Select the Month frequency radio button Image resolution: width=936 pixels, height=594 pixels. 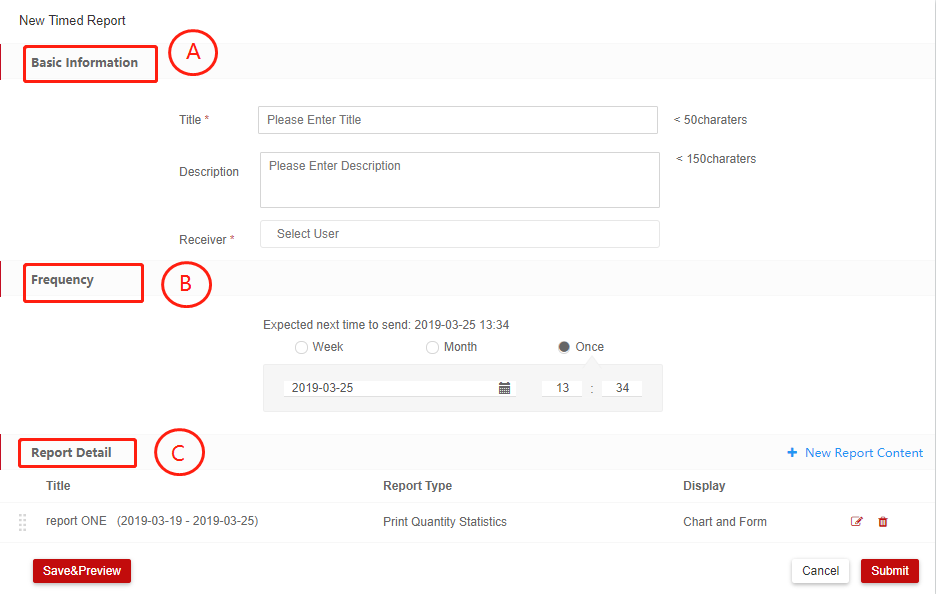click(432, 347)
